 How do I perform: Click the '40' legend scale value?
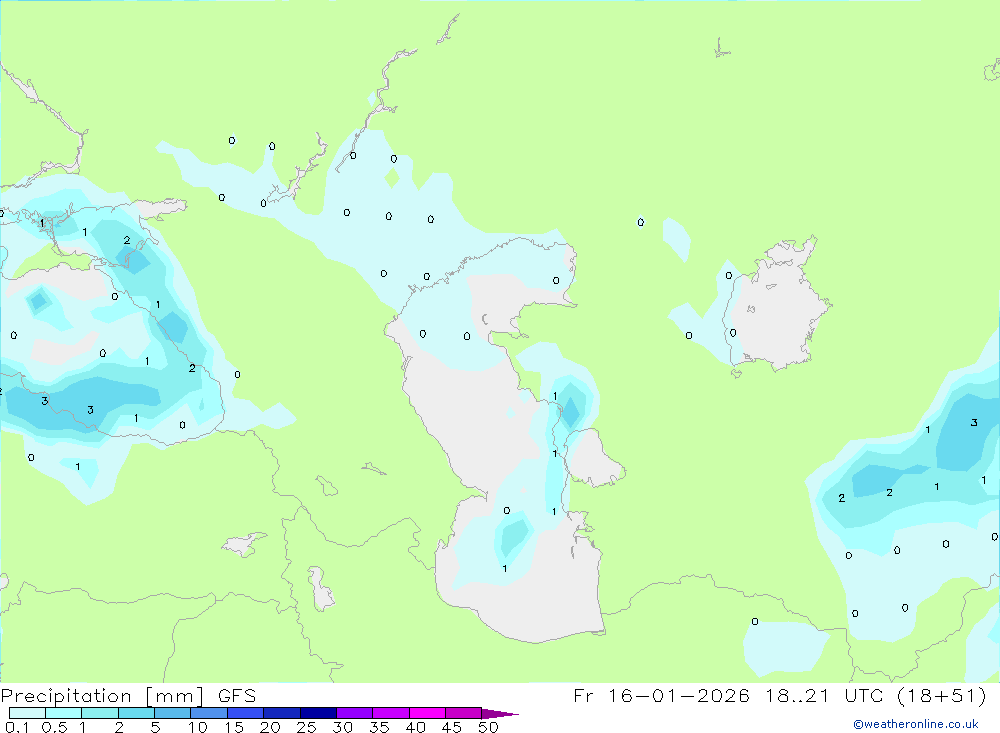coord(416,727)
